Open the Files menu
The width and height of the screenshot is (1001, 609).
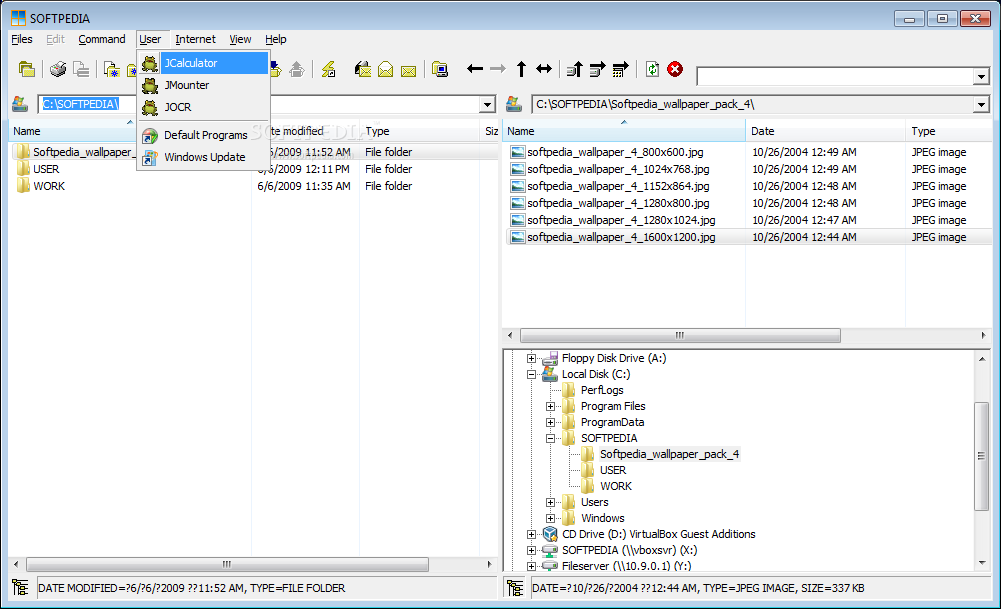coord(22,39)
